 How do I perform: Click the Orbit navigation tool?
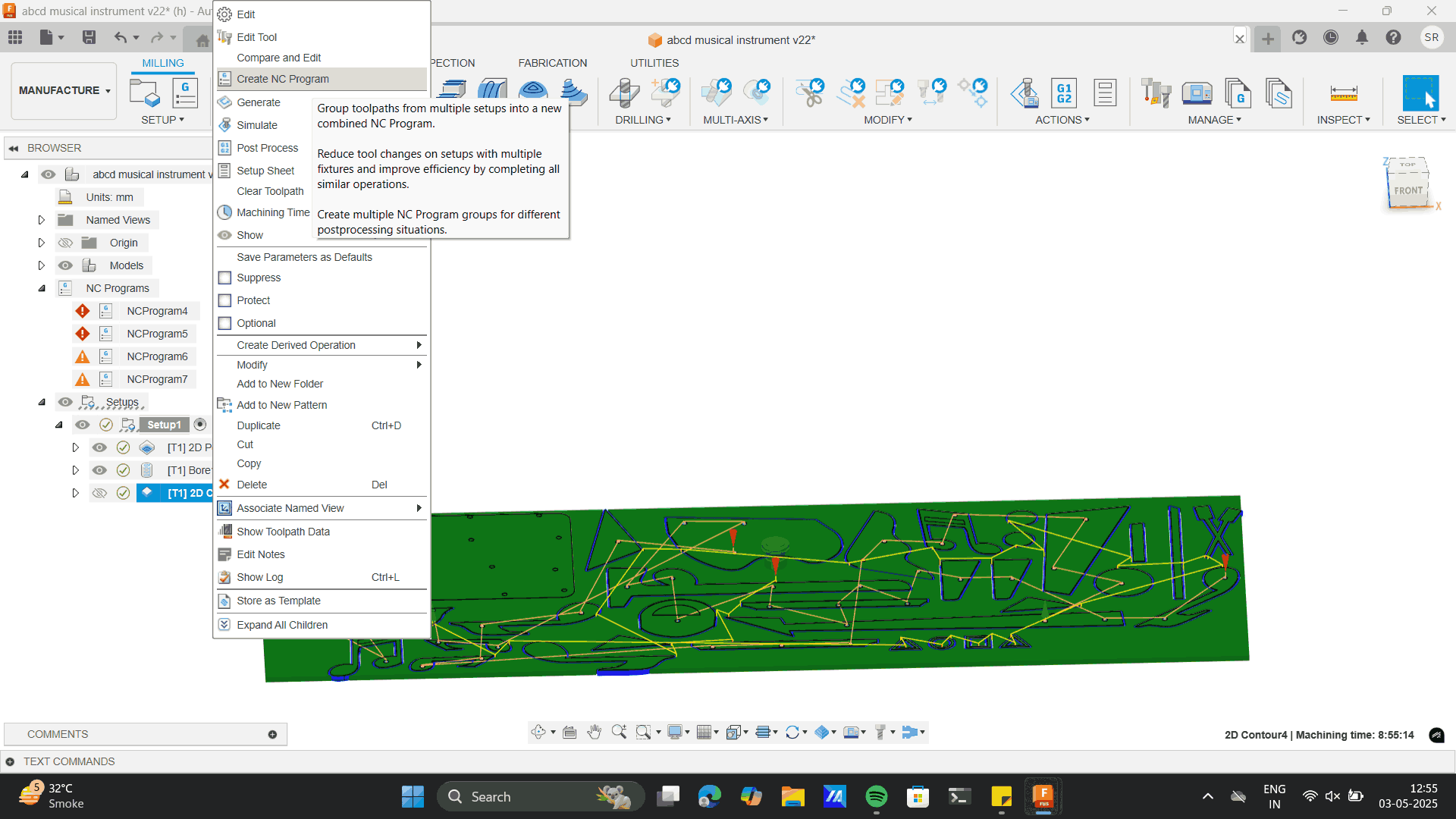click(538, 732)
